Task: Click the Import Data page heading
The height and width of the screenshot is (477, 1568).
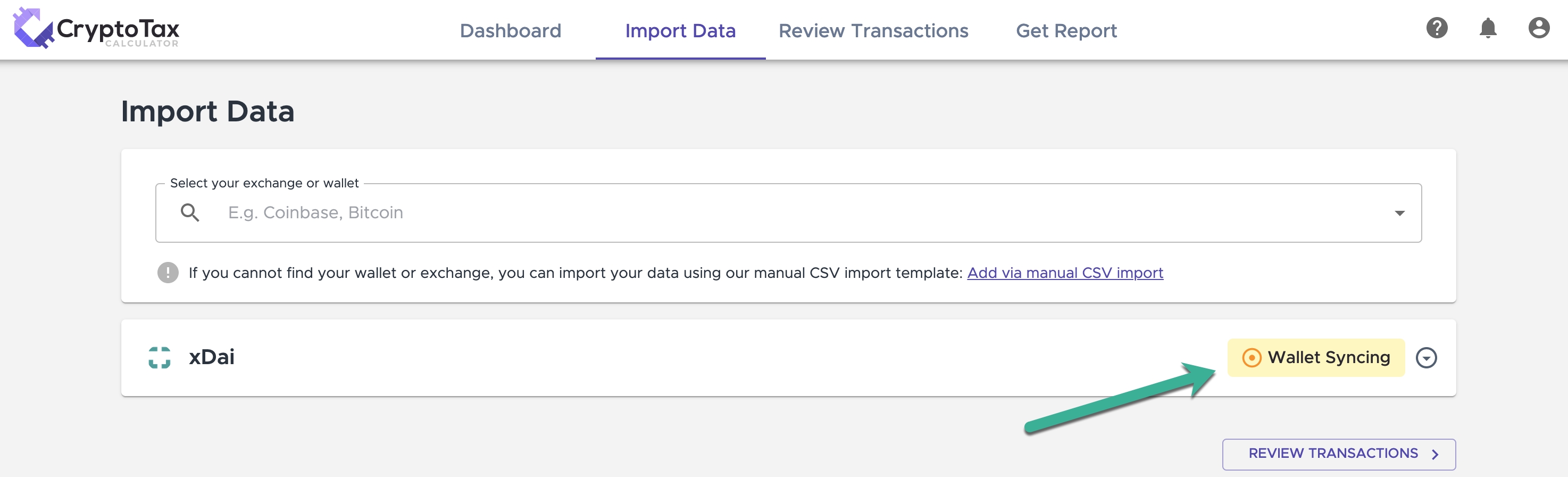Action: [207, 111]
